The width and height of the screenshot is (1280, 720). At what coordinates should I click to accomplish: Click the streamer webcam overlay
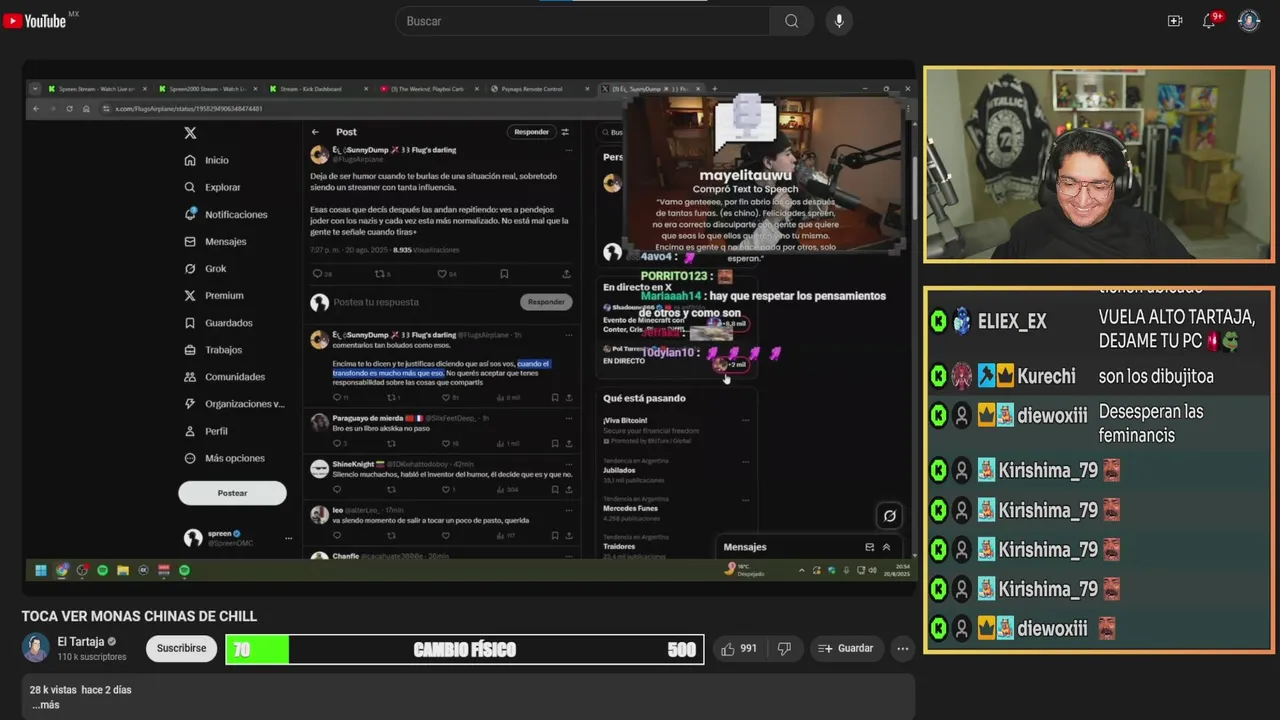[x=1098, y=165]
